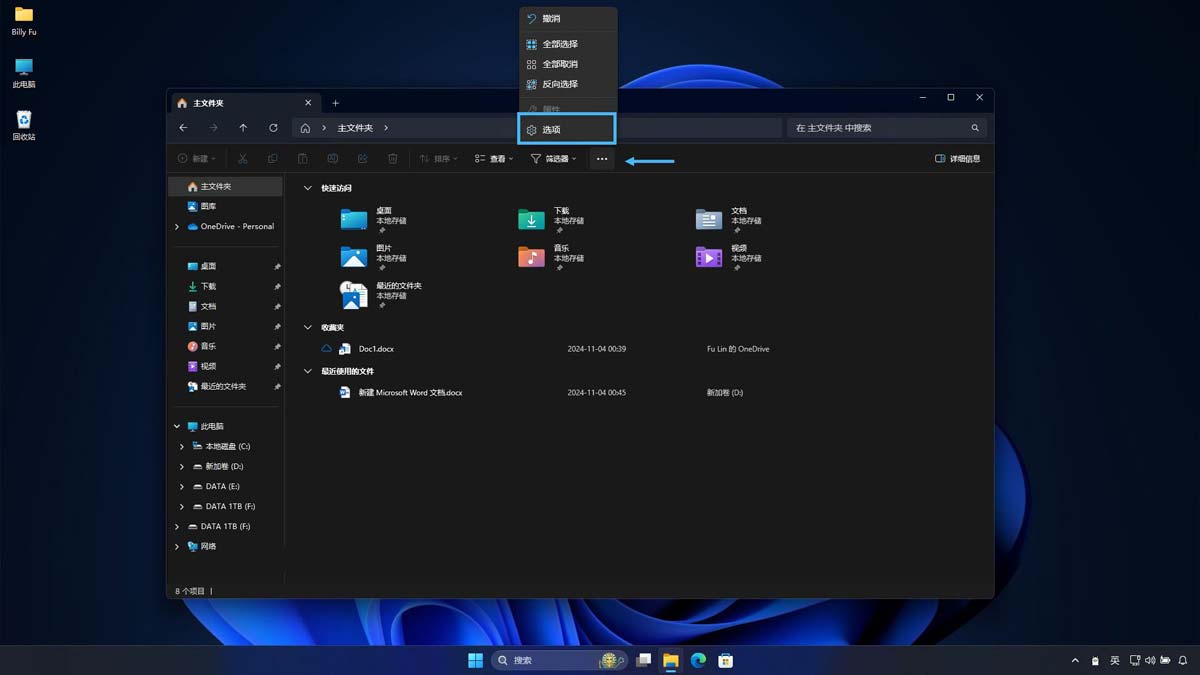The width and height of the screenshot is (1200, 675).
Task: Toggle the pin for 下载 in sidebar
Action: point(277,286)
